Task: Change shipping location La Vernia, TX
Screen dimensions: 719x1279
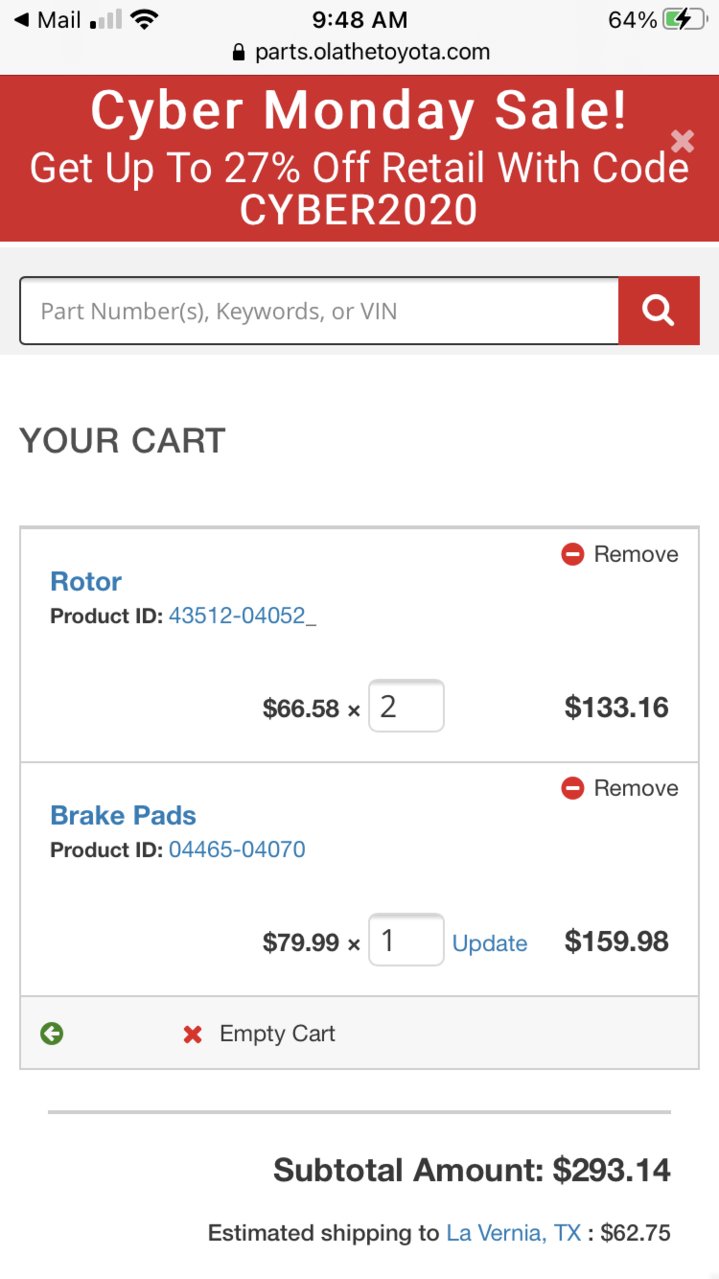Action: tap(514, 1233)
